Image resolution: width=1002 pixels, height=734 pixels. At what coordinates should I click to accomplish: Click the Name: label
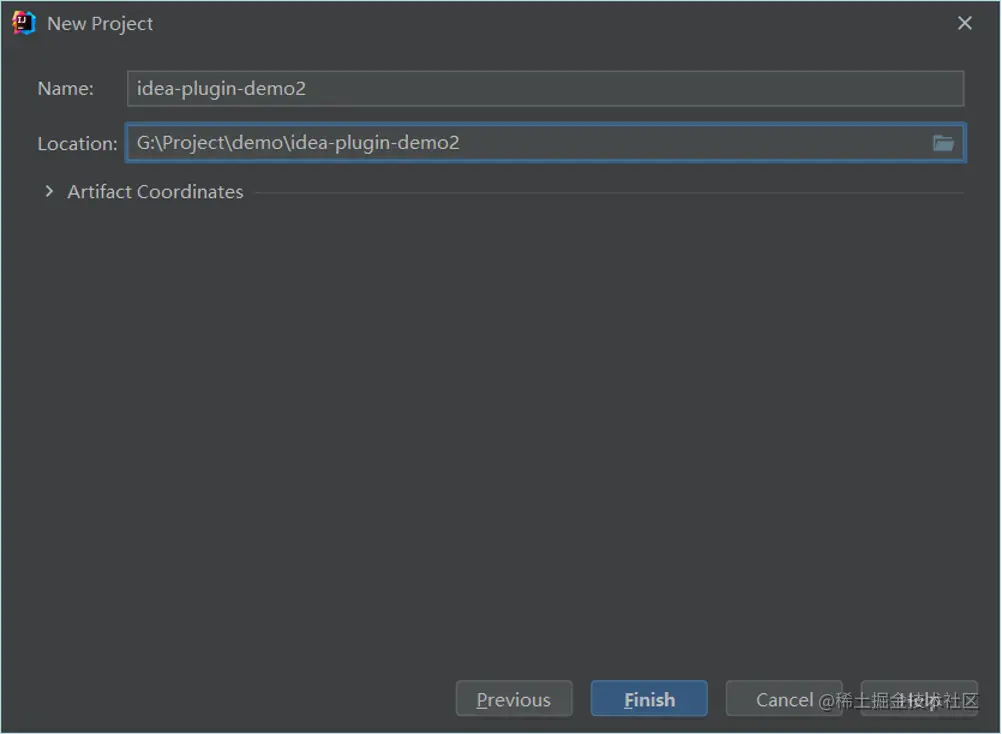pos(66,88)
